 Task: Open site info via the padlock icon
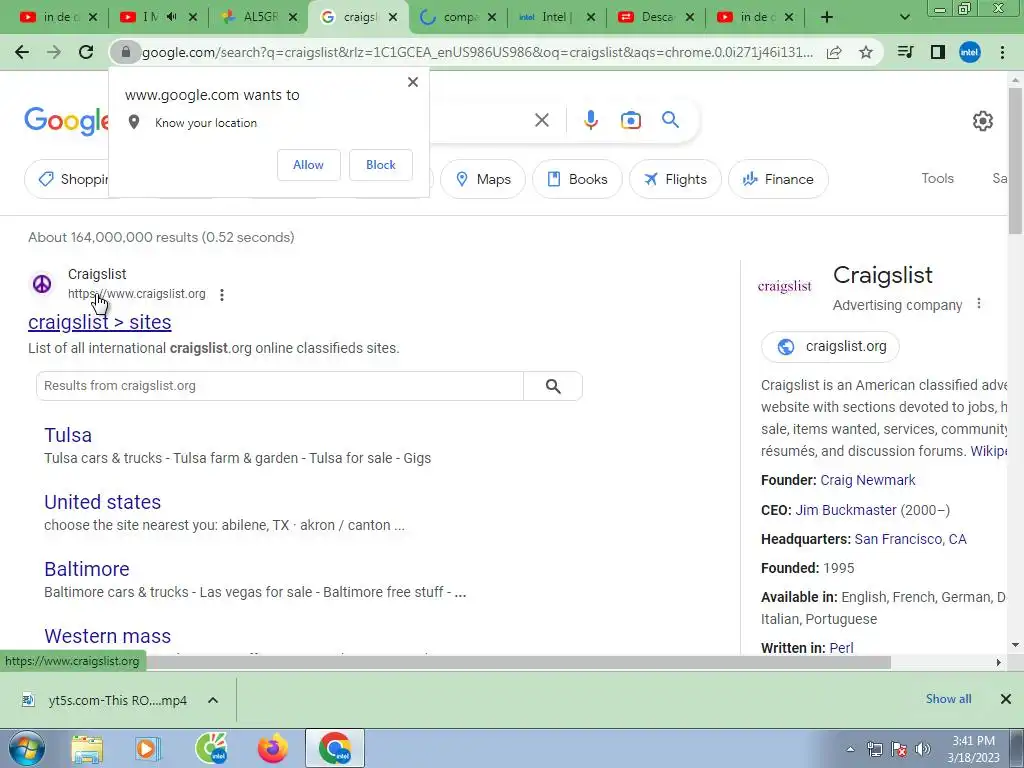click(x=126, y=52)
